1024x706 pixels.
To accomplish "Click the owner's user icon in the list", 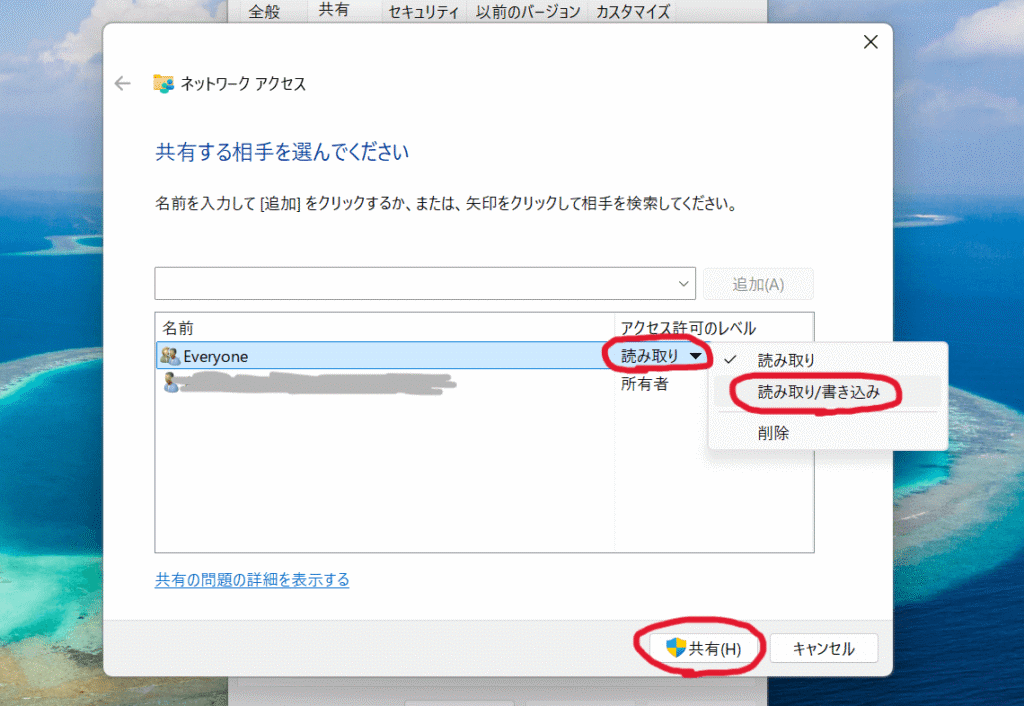I will coord(170,384).
